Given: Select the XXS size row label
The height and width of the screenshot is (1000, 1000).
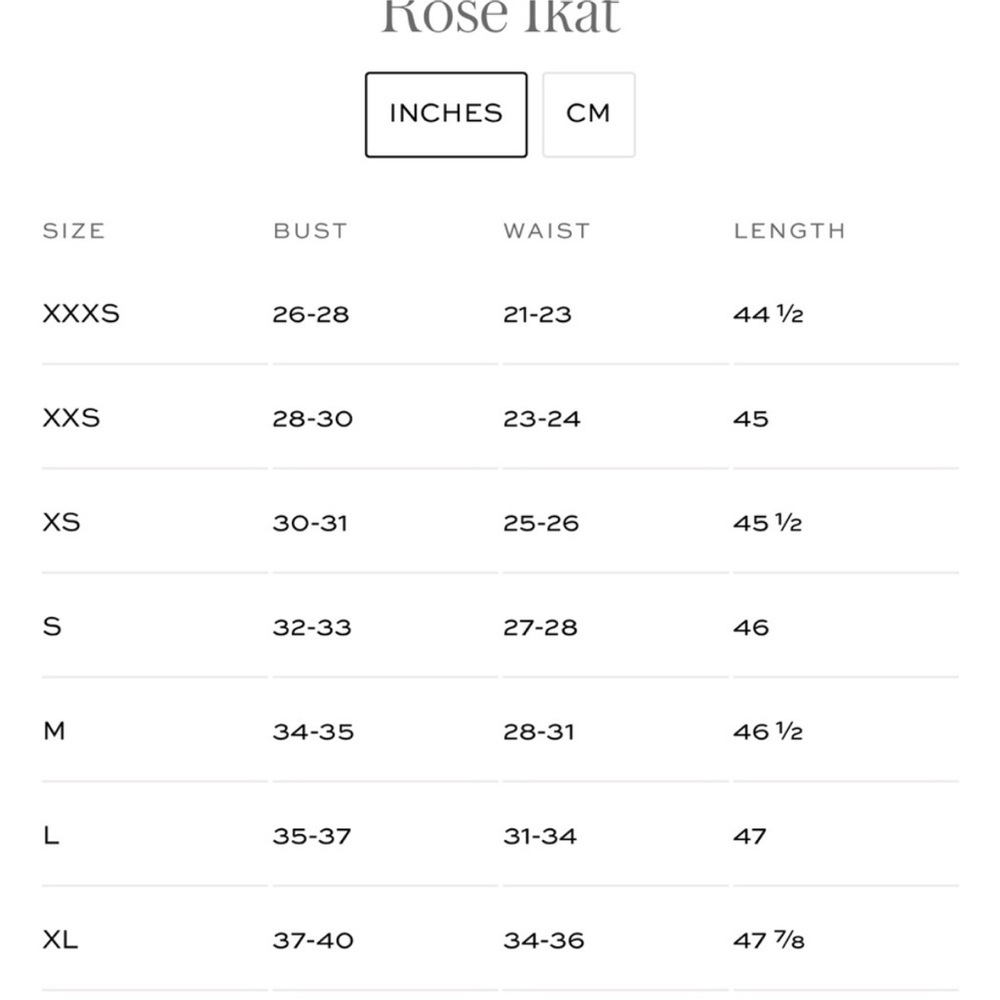Looking at the screenshot, I should click(71, 418).
